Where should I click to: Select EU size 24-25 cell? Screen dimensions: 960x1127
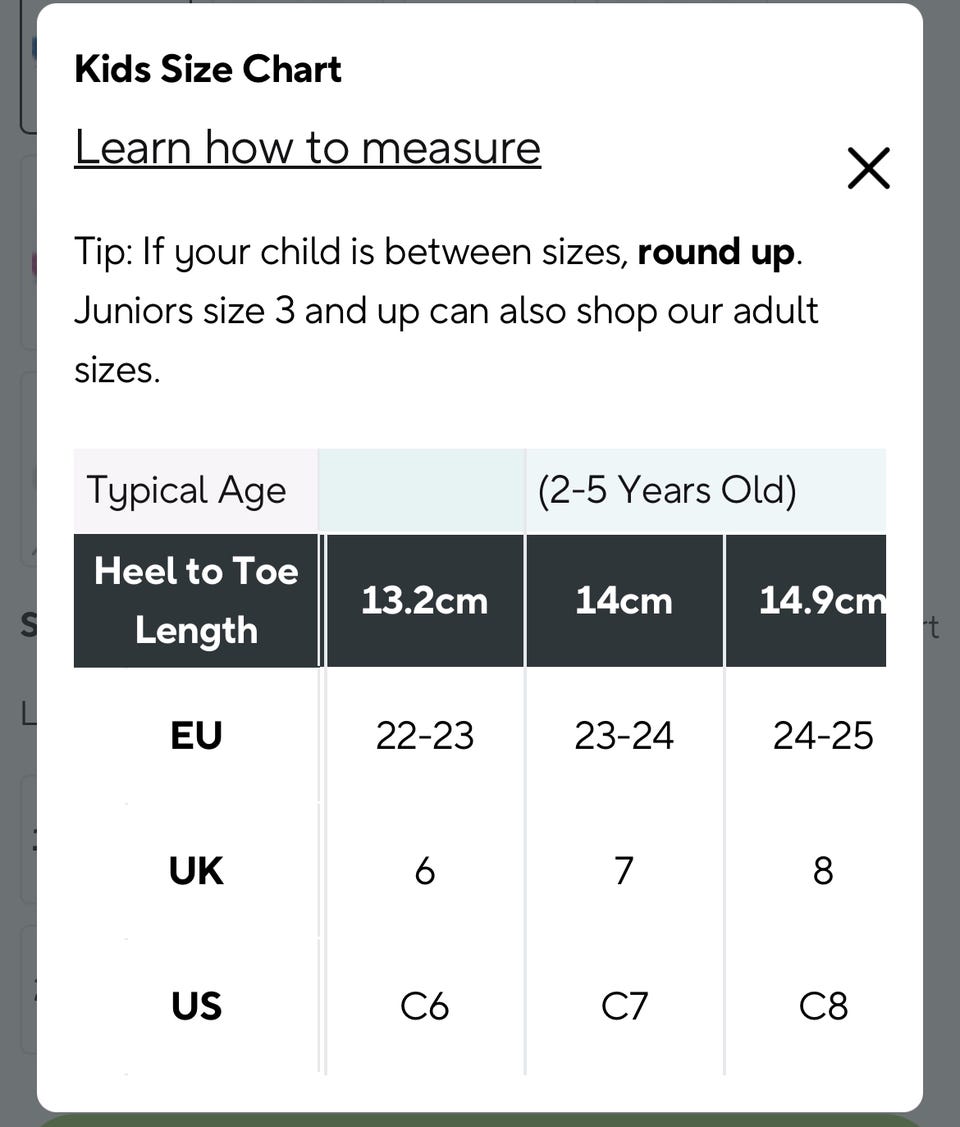[x=823, y=736]
